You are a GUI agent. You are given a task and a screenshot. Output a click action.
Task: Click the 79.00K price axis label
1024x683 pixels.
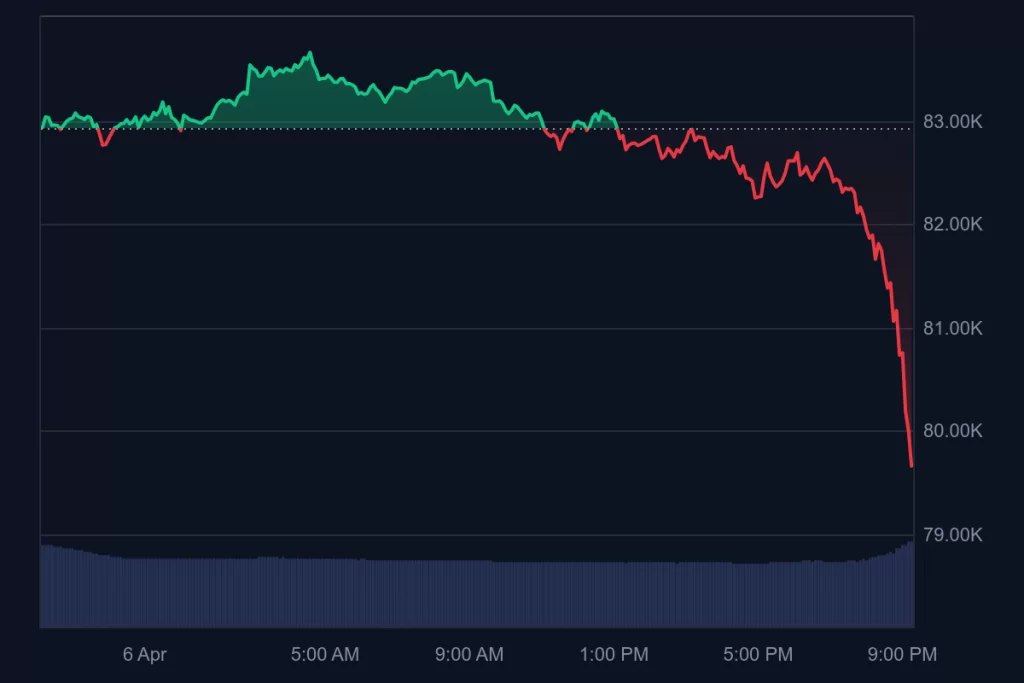pos(952,535)
